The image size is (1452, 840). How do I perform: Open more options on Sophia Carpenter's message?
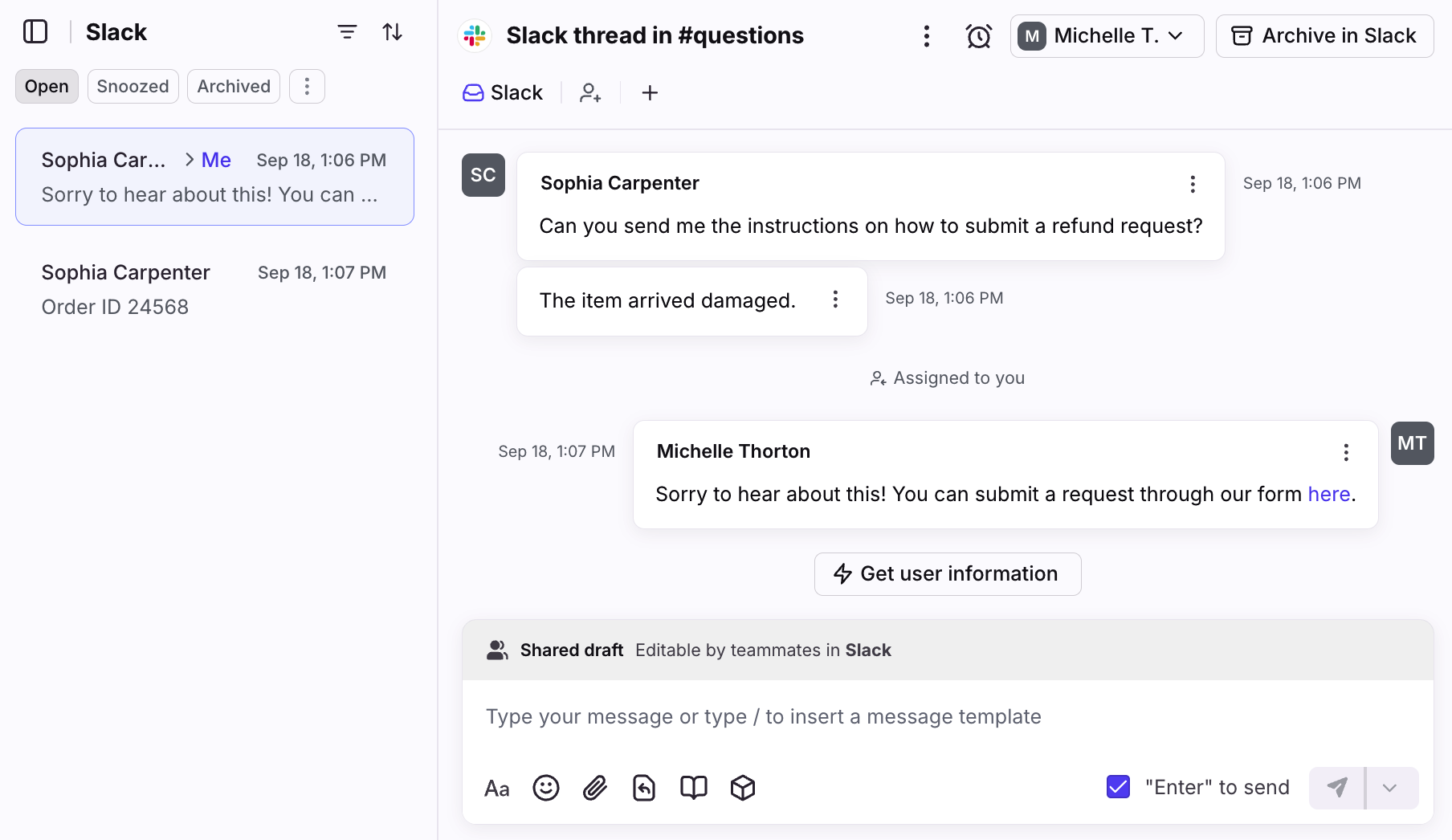[x=1193, y=184]
